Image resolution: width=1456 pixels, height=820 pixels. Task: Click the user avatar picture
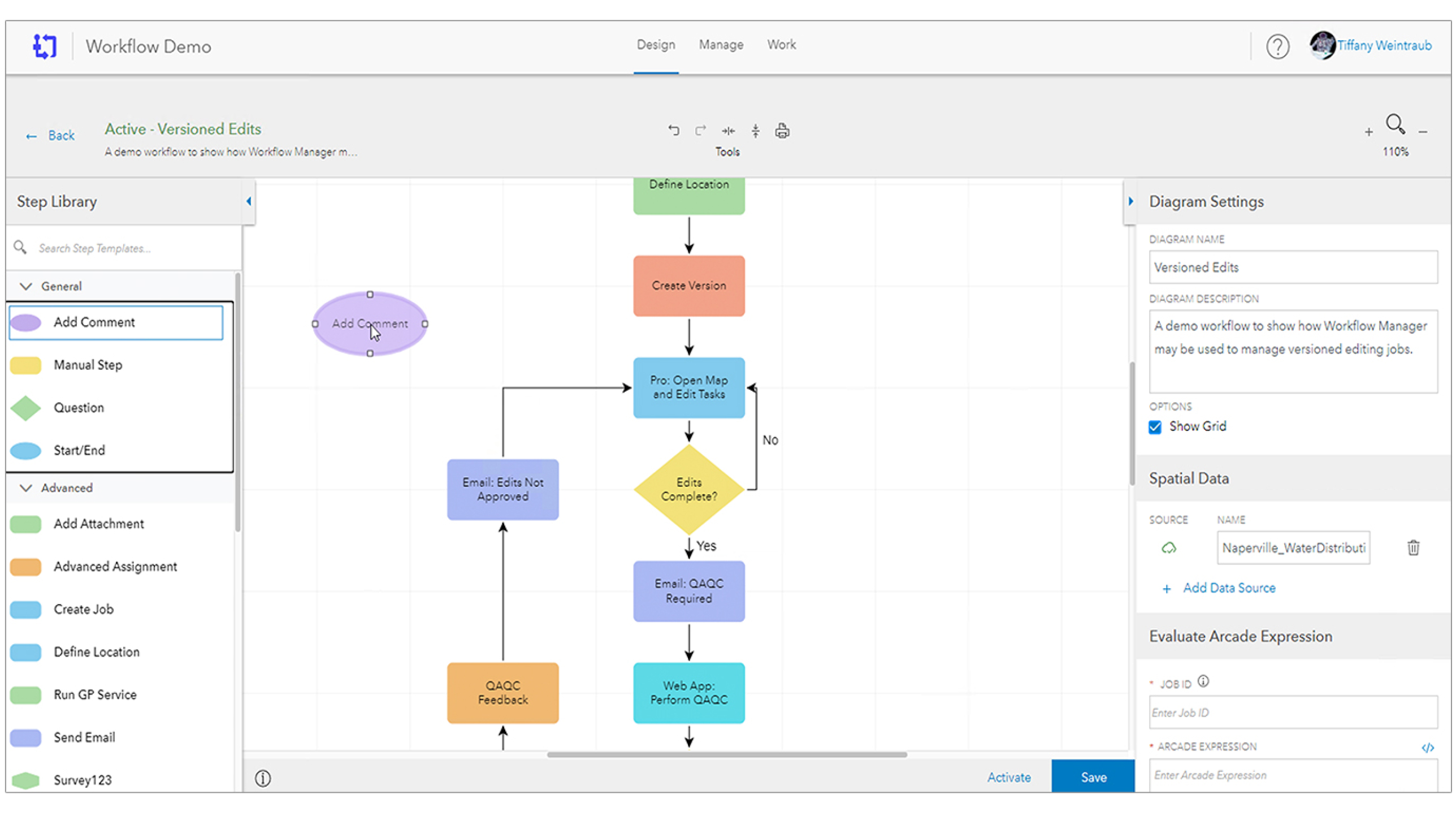(x=1323, y=45)
